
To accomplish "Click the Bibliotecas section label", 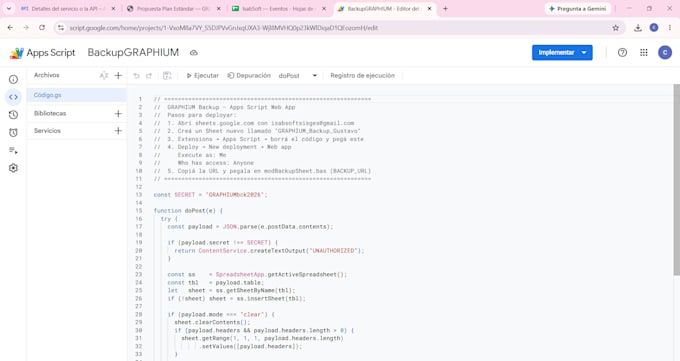I will point(50,113).
